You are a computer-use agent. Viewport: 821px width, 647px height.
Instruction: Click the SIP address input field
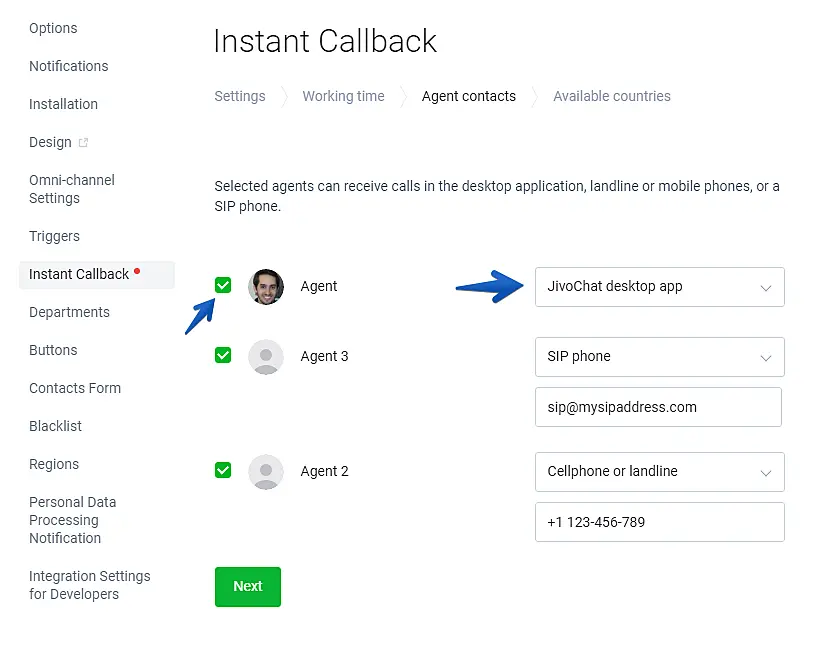point(658,408)
